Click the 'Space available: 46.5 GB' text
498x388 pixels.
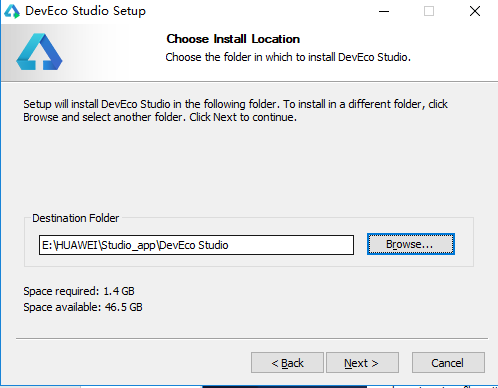pos(83,307)
